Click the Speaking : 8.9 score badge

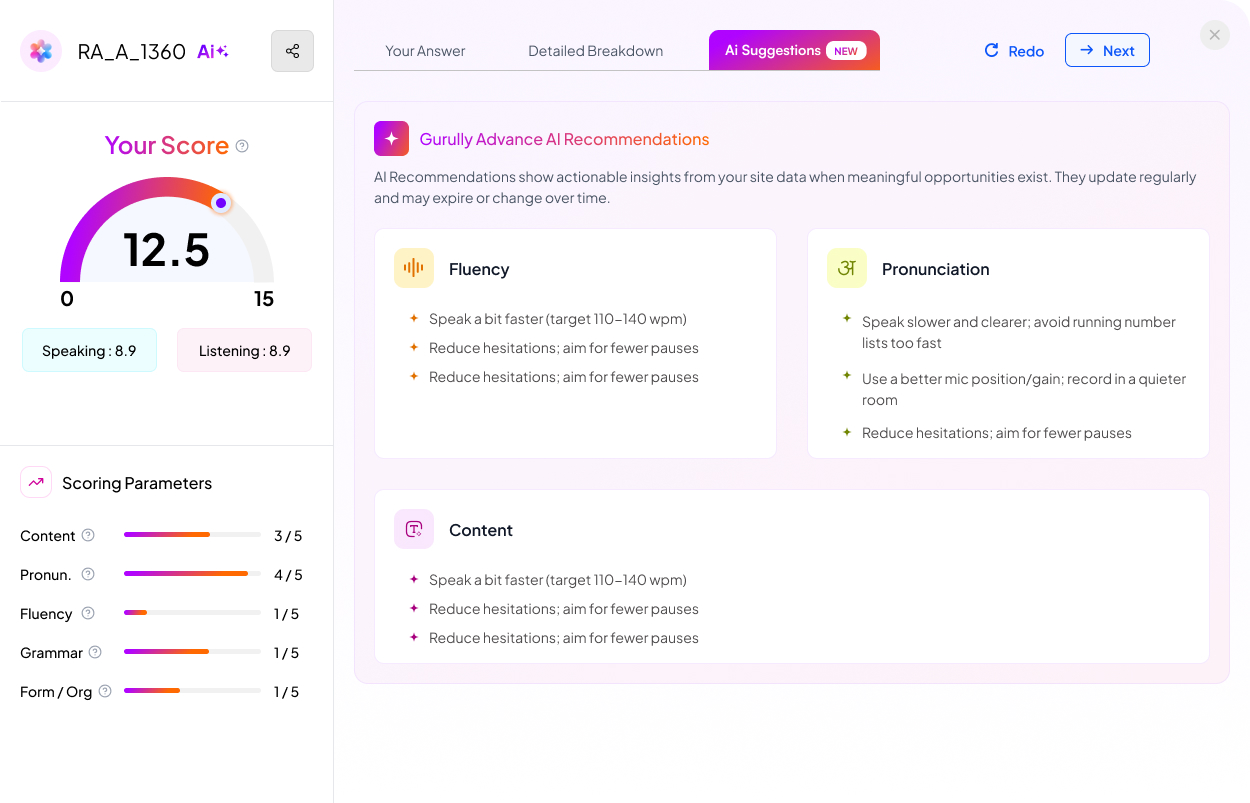(89, 351)
